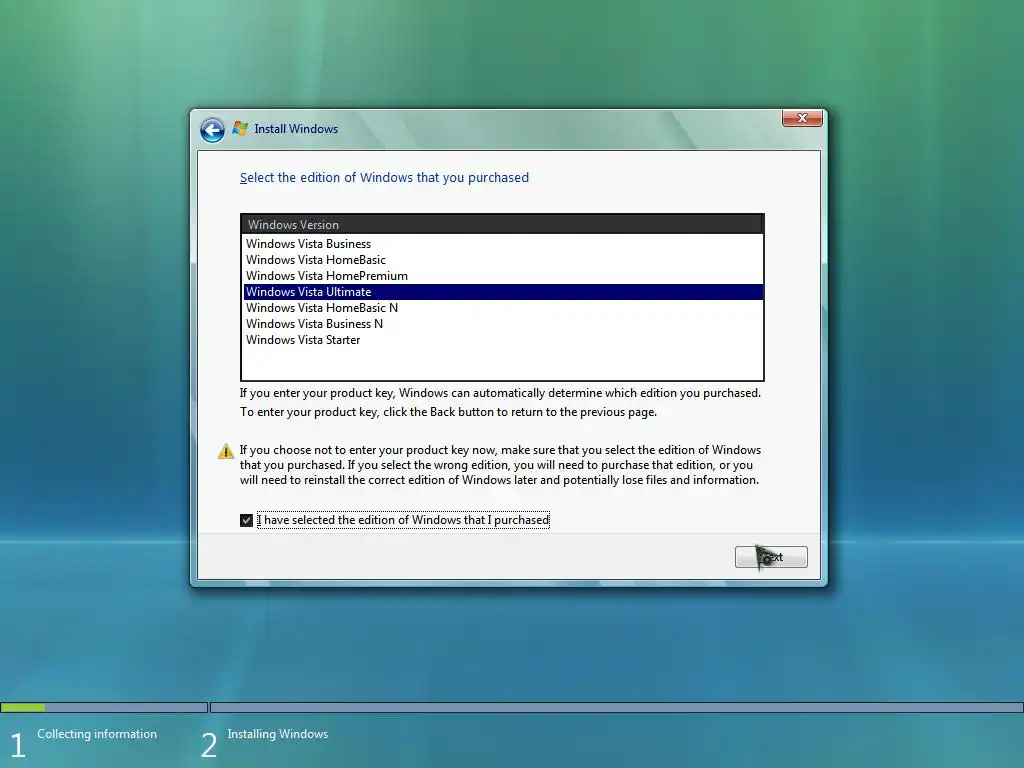
Task: Click the "Collecting information" step label
Action: (x=97, y=734)
